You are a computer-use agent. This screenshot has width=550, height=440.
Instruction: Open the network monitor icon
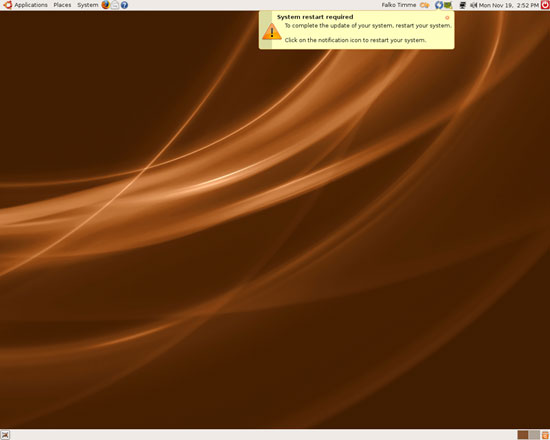tap(463, 5)
